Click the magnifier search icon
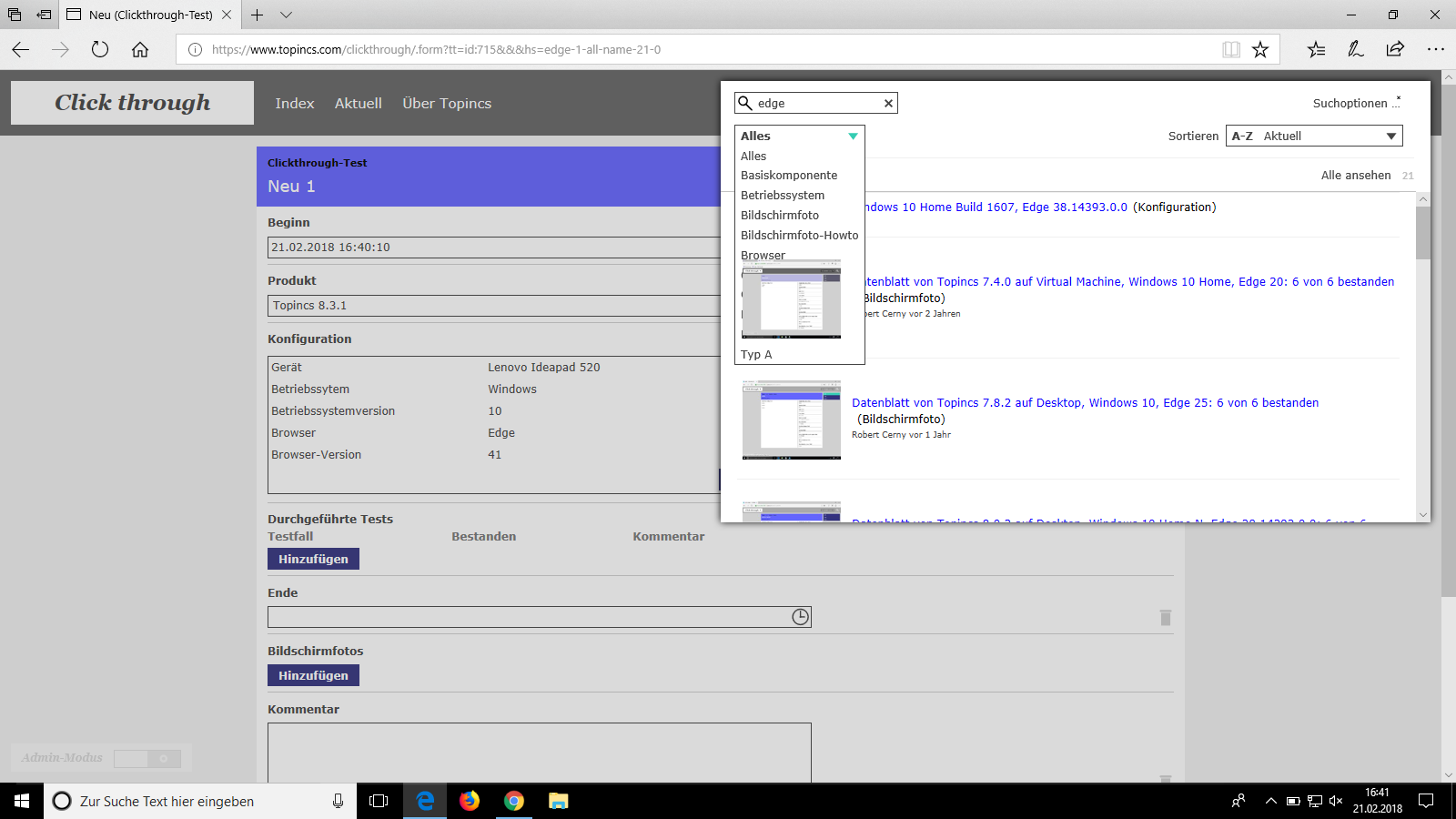 (745, 103)
